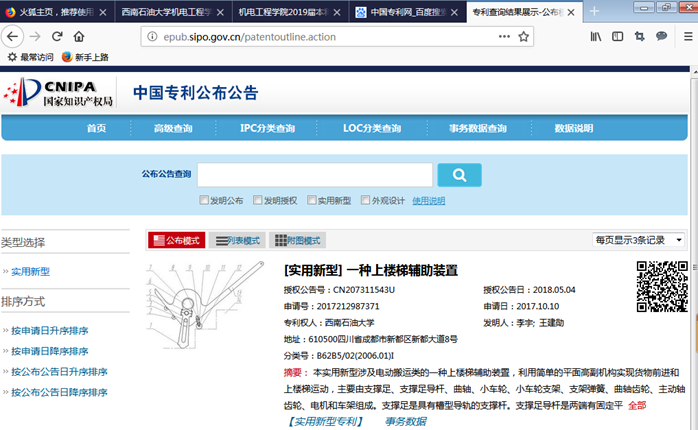Click the browser back arrow

pos(13,36)
